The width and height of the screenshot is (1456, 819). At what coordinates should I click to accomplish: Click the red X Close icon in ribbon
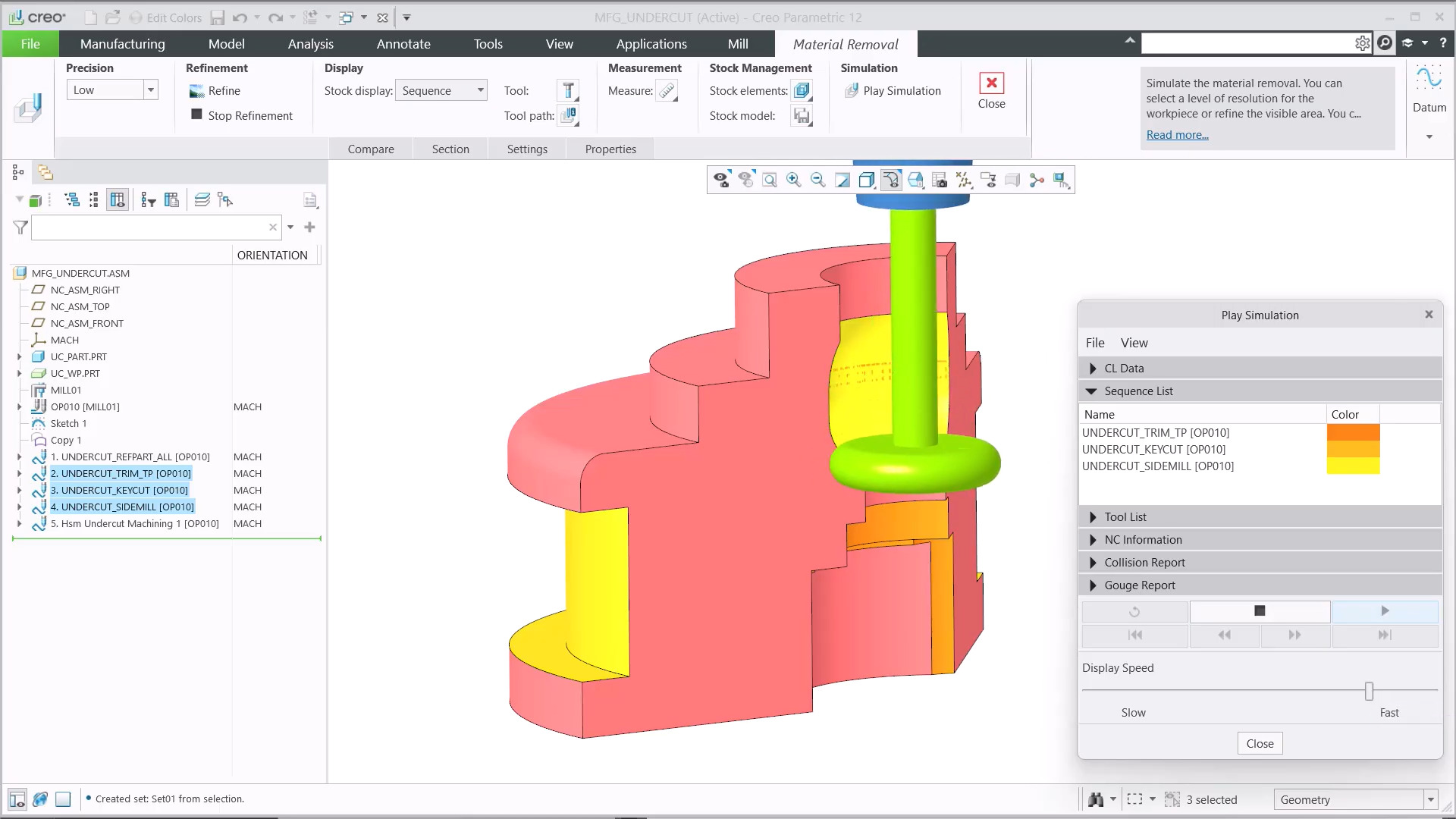[991, 83]
